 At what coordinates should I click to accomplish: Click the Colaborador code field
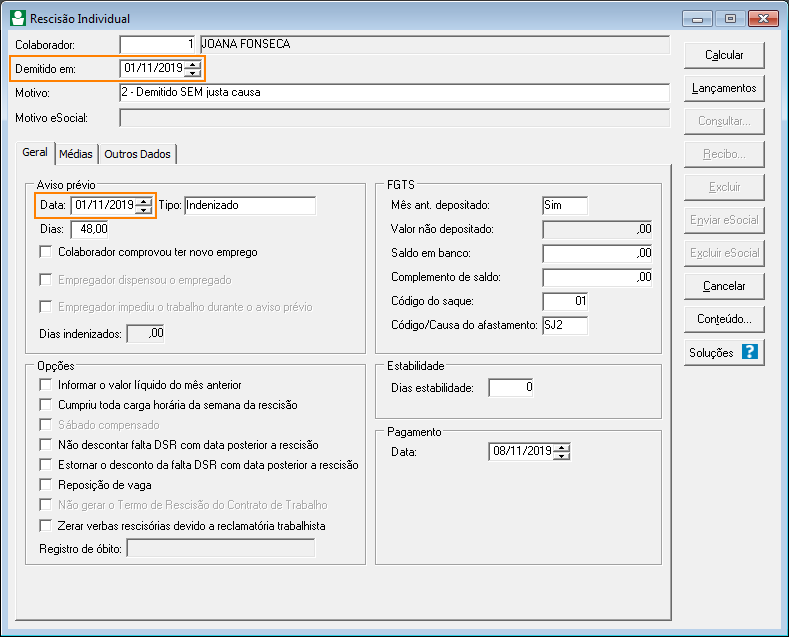tap(157, 44)
